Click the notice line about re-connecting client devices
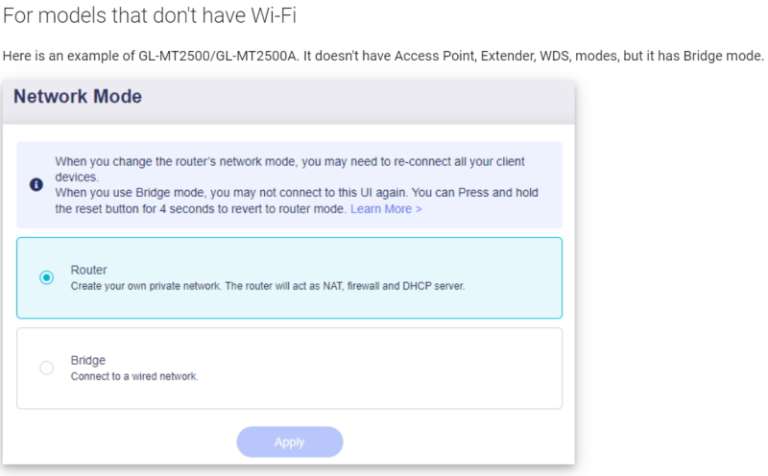 point(289,161)
